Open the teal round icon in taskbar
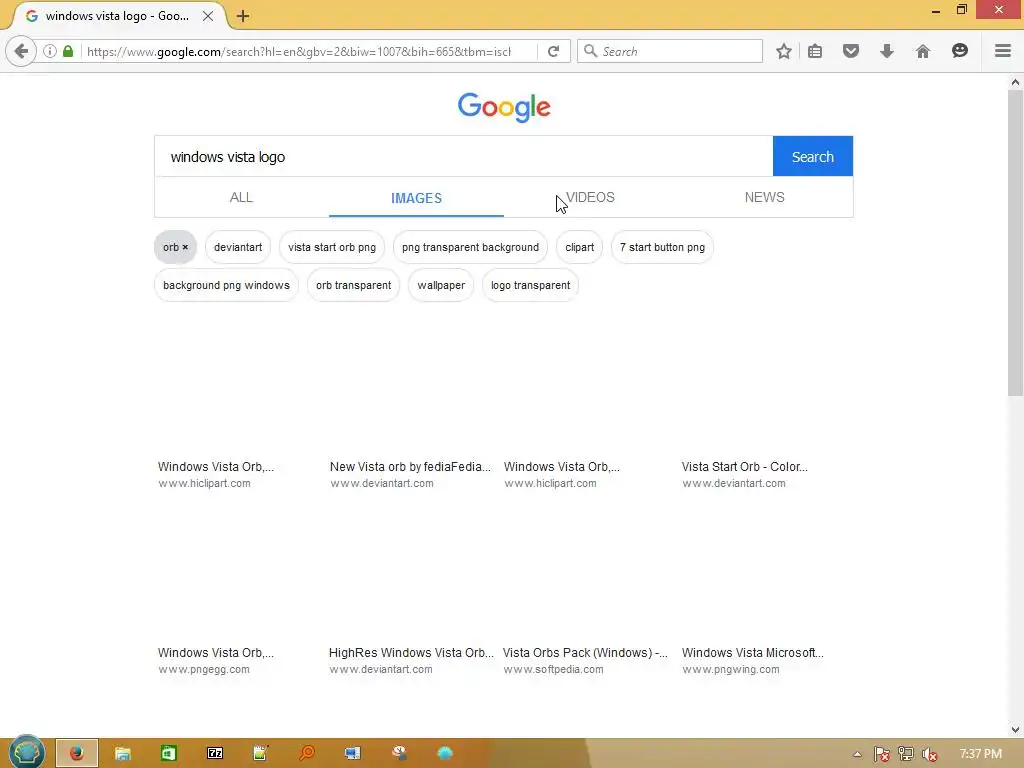This screenshot has height=768, width=1024. 445,753
